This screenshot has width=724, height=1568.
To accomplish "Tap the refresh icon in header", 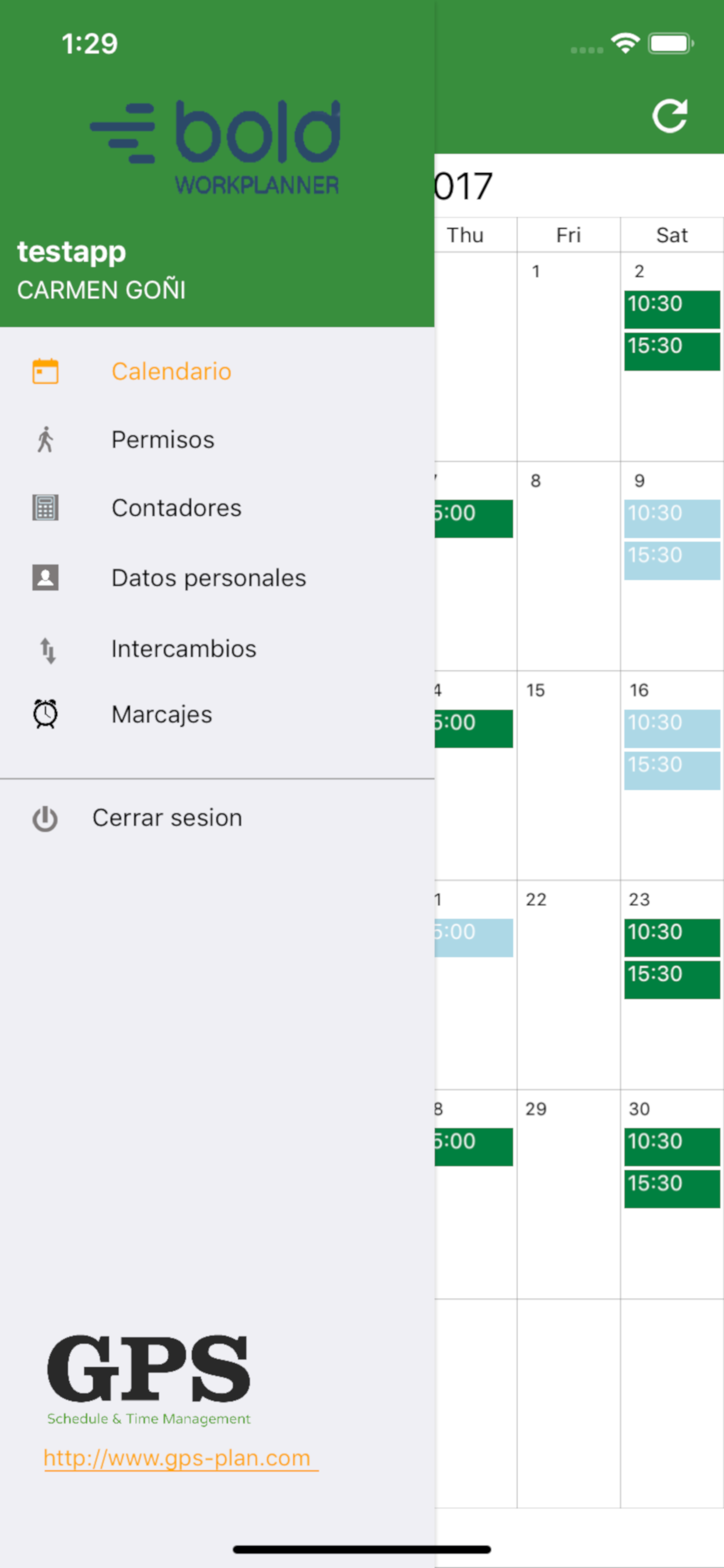I will click(670, 116).
